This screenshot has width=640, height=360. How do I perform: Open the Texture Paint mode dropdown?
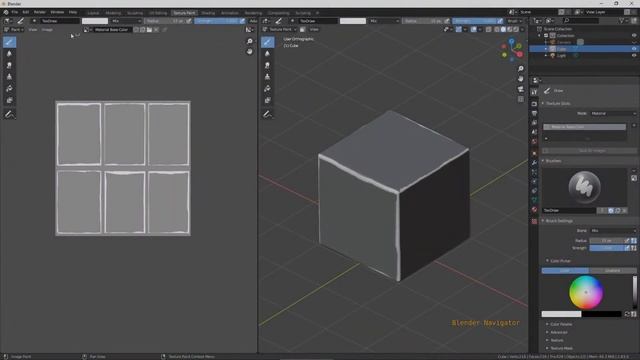click(x=280, y=29)
